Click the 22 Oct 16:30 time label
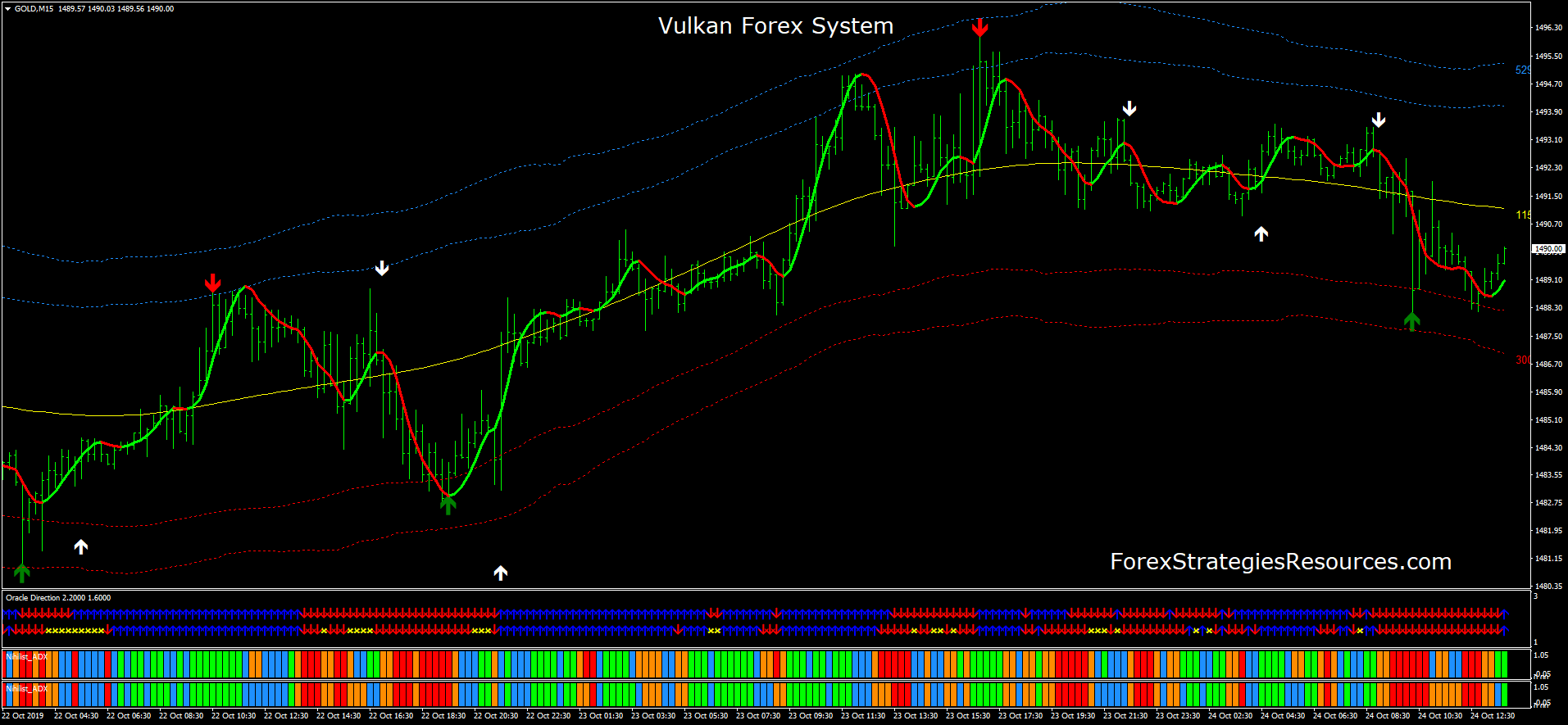The image size is (1568, 725). [x=391, y=716]
